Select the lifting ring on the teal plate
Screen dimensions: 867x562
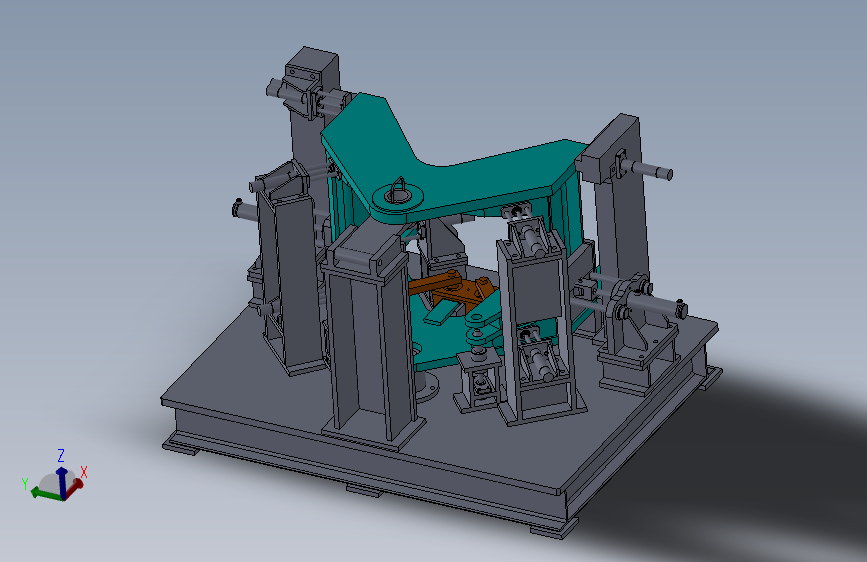pos(398,190)
